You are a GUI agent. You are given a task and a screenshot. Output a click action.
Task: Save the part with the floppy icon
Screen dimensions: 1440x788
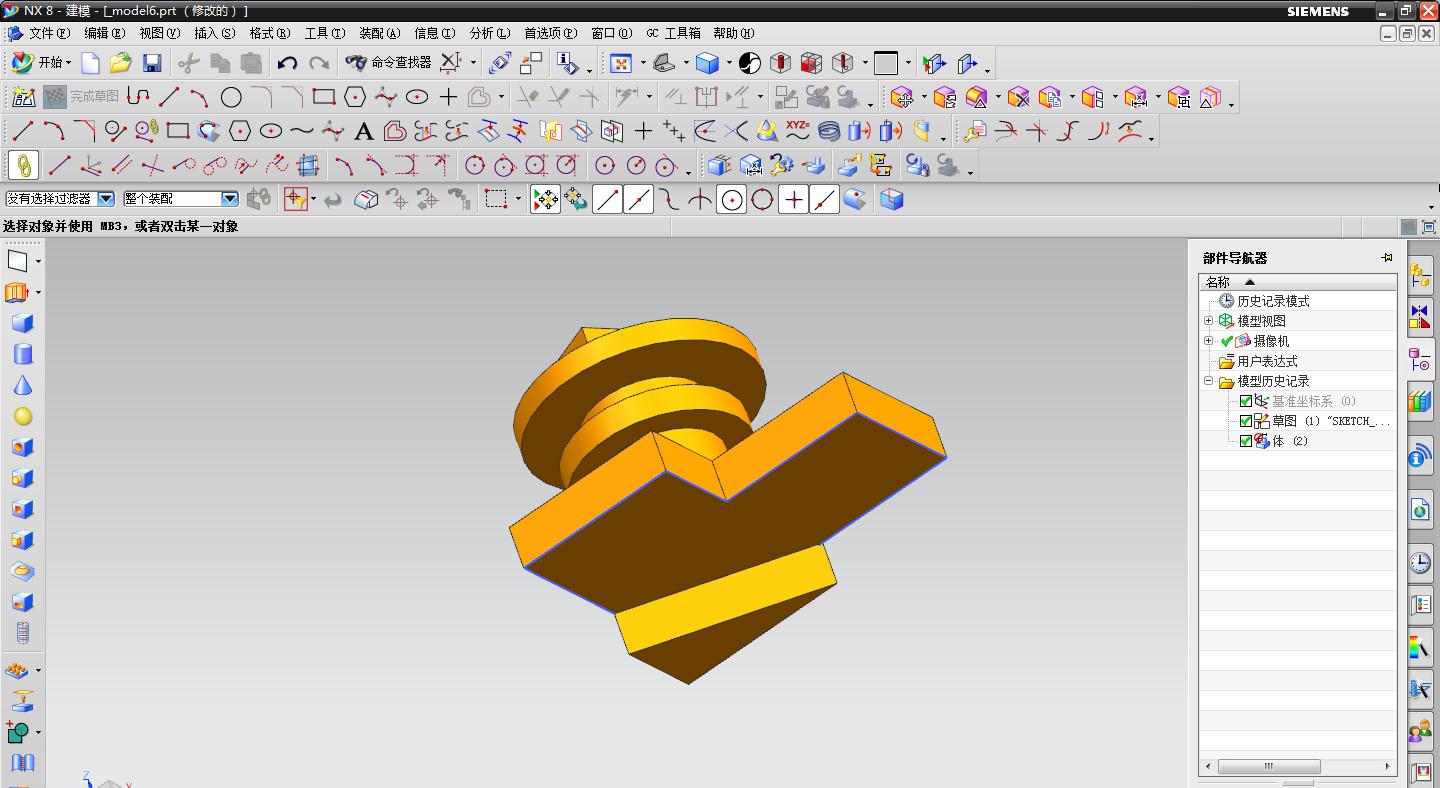point(152,63)
